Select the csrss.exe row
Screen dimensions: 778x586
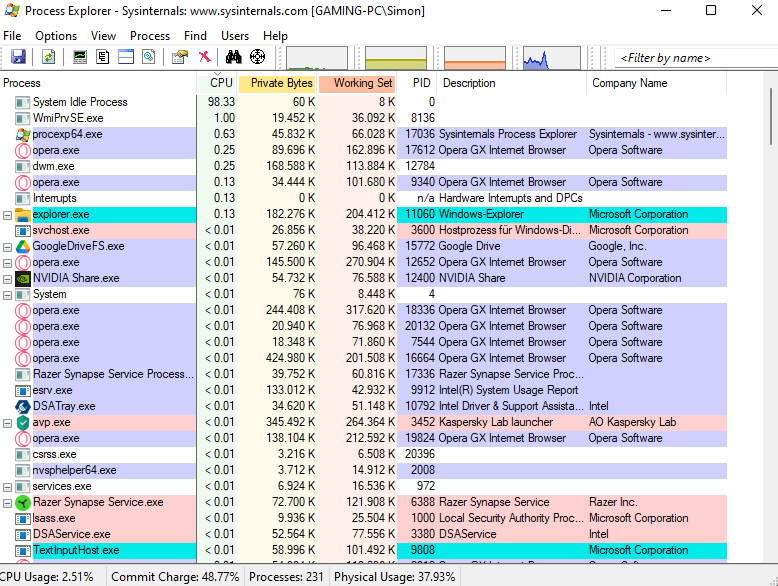pyautogui.click(x=363, y=455)
